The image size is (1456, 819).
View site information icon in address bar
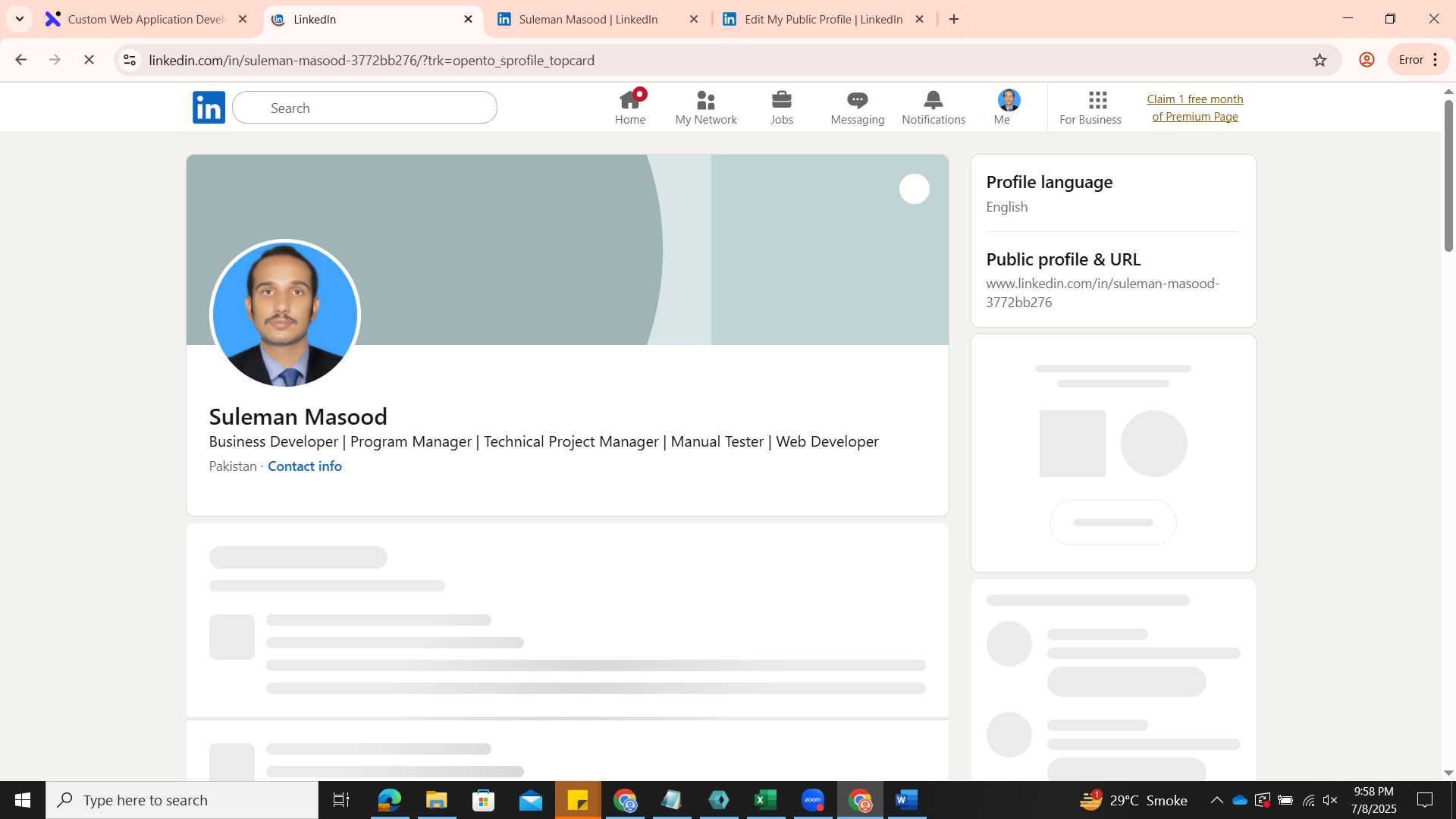coord(130,60)
